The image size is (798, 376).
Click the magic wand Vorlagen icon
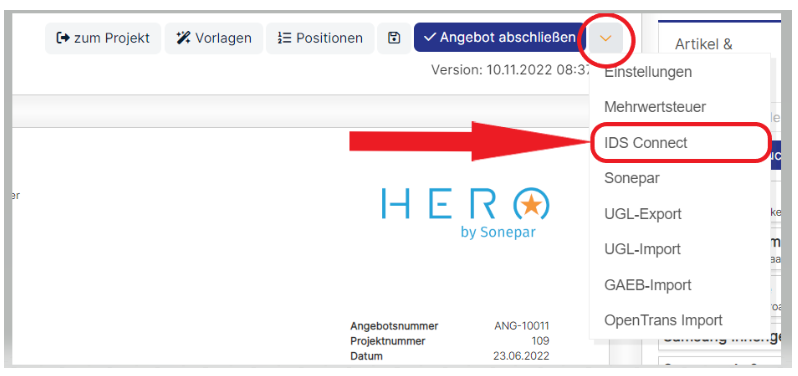coord(183,38)
